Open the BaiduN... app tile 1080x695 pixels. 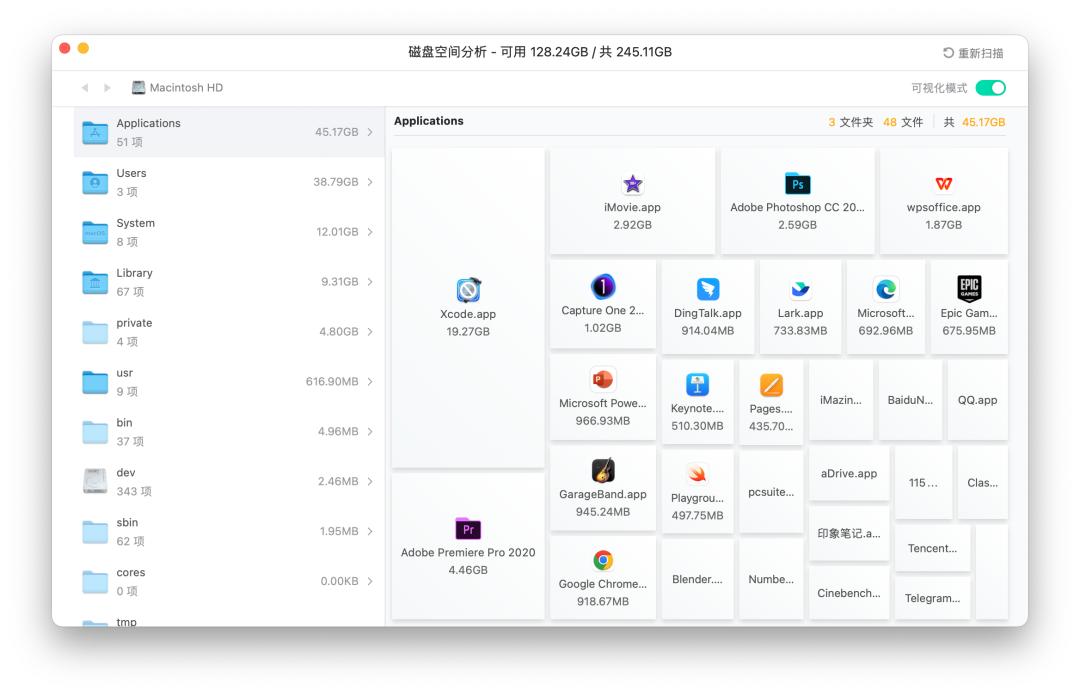coord(910,400)
